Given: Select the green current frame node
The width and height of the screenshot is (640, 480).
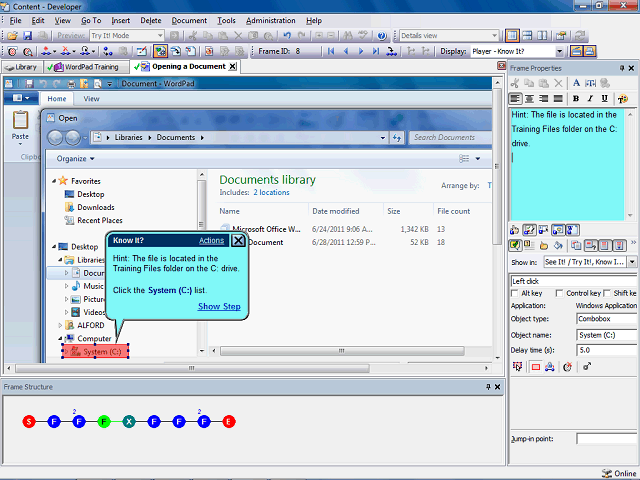Looking at the screenshot, I should coord(103,422).
